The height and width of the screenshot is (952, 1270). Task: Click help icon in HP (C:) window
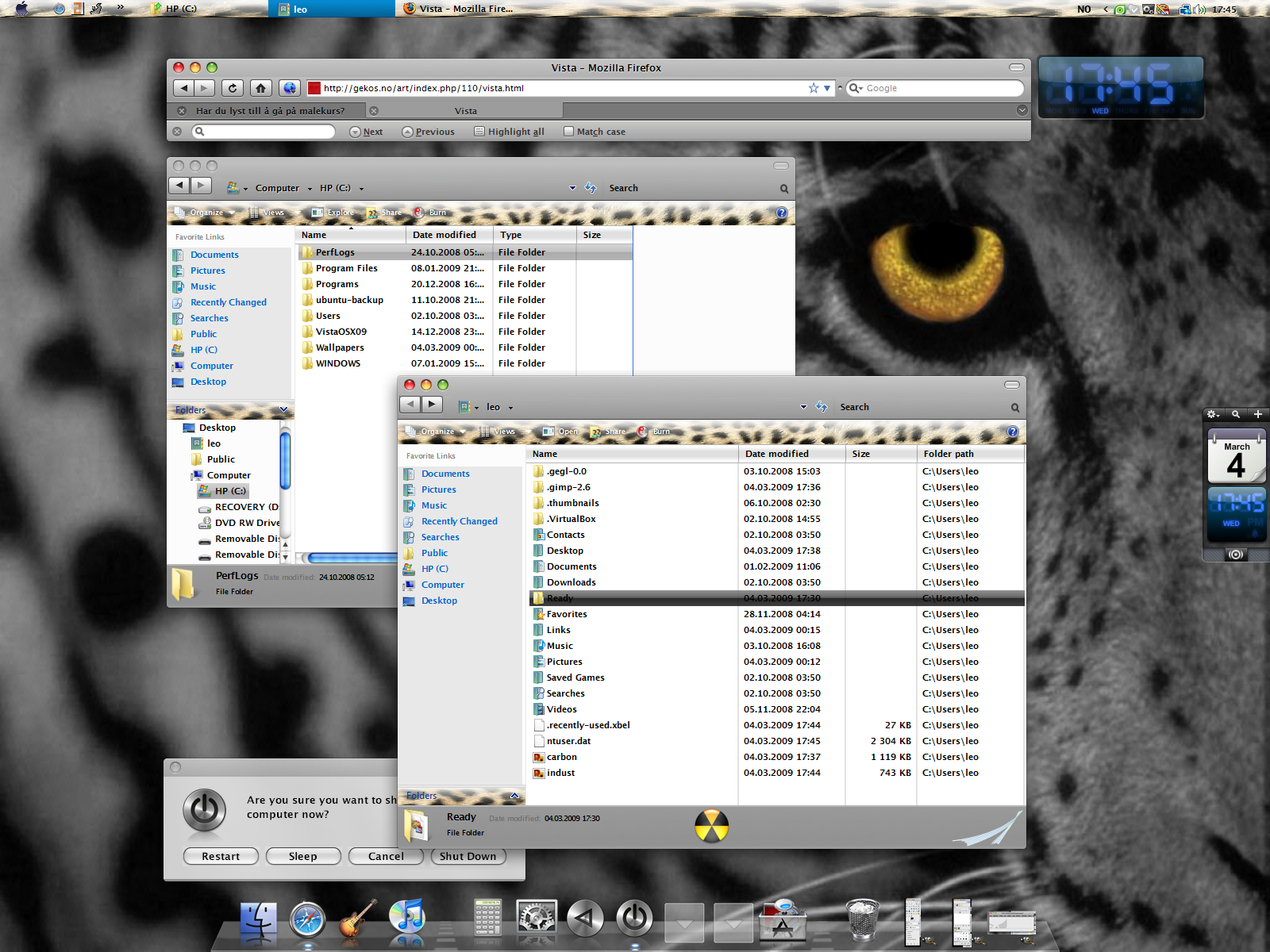(781, 213)
